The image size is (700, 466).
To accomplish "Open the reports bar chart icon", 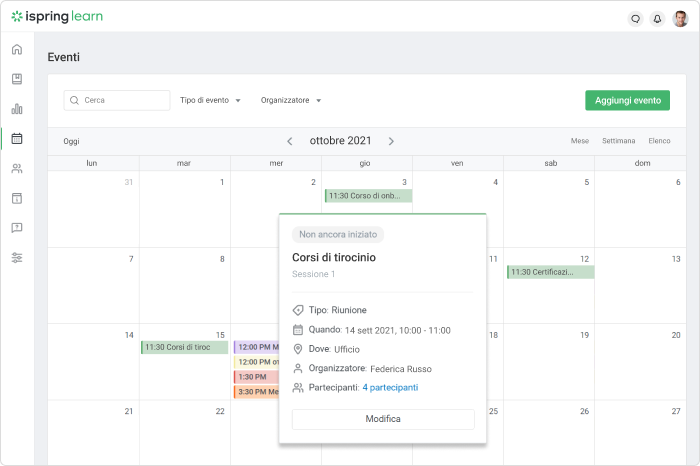I will (17, 109).
